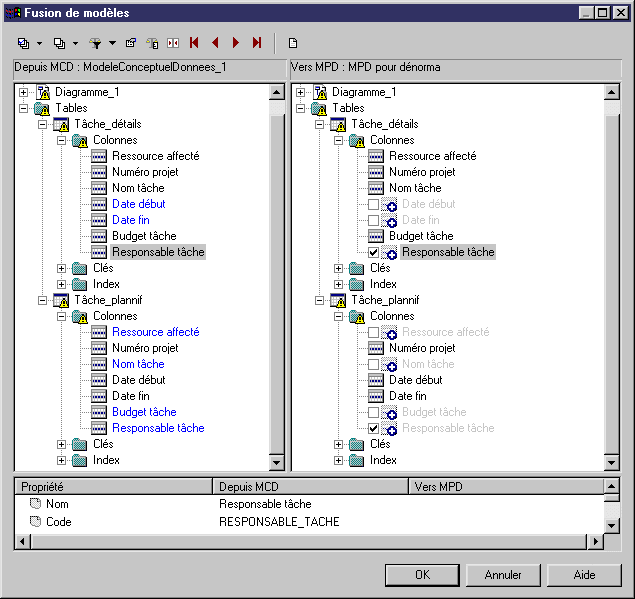Open dropdown arrow next to filter icon
The width and height of the screenshot is (635, 599).
[x=112, y=43]
